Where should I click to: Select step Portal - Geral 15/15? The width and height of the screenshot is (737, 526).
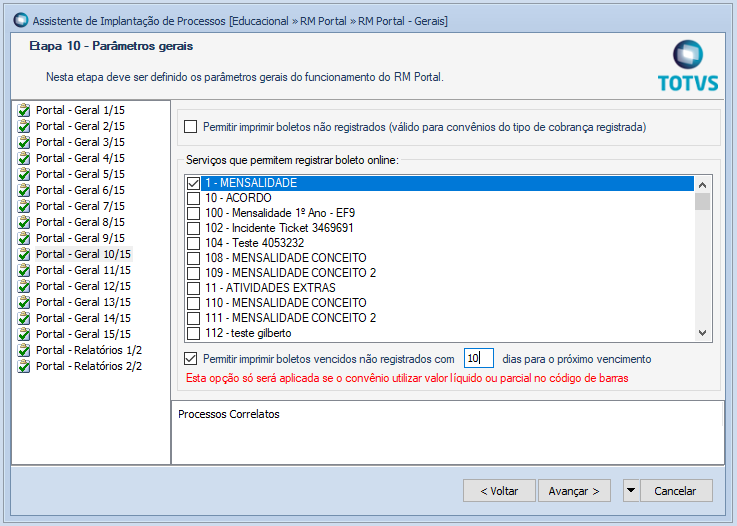[x=83, y=334]
